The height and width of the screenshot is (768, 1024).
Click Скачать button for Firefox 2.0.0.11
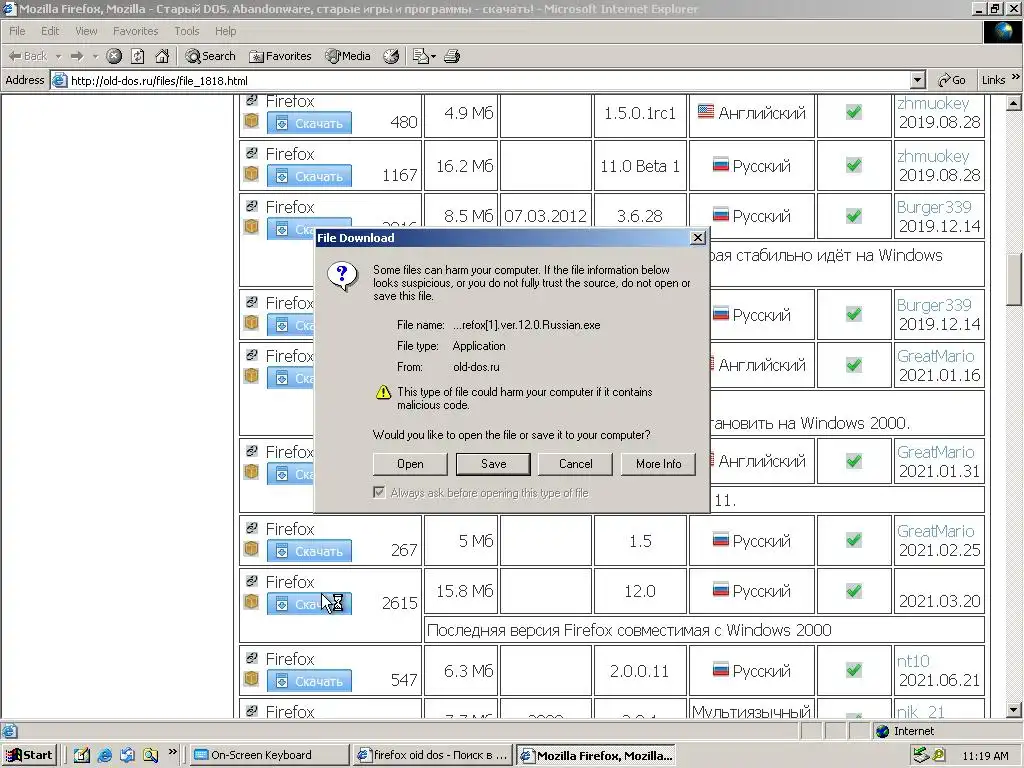click(x=309, y=681)
